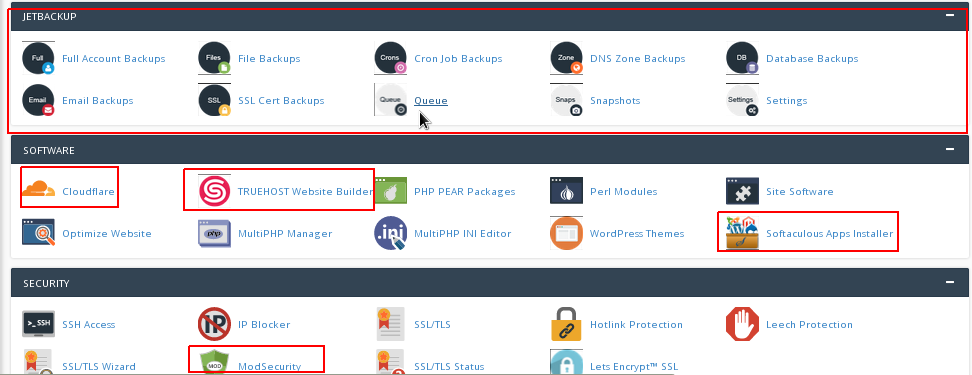The image size is (972, 375).
Task: Open the Snapshots camera icon
Action: [567, 100]
